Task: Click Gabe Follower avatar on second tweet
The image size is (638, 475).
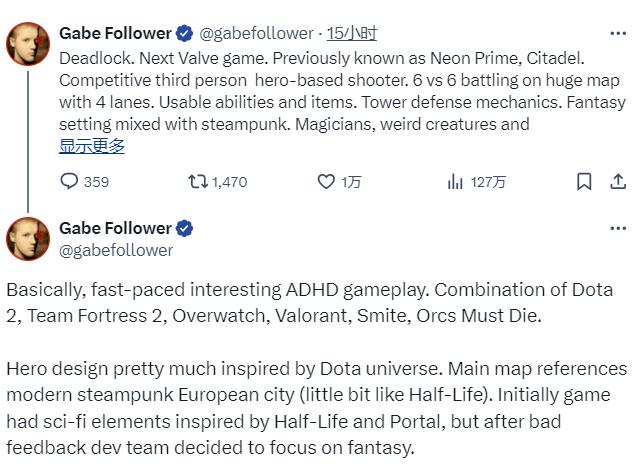Action: 28,240
